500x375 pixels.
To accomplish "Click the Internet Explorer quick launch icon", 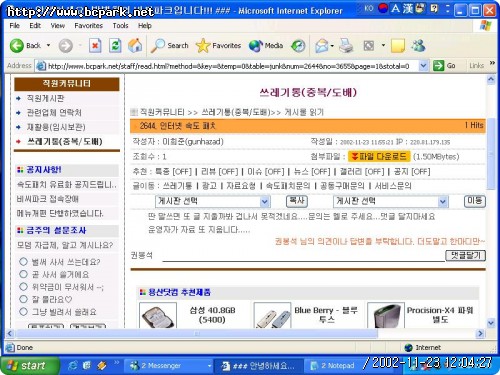I will click(72, 366).
